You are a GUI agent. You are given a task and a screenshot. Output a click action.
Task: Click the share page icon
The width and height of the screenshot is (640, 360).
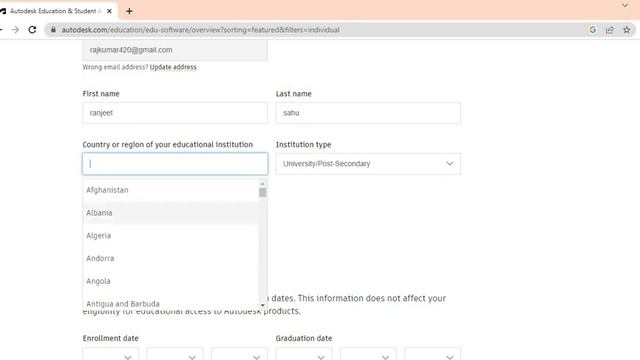click(x=610, y=30)
